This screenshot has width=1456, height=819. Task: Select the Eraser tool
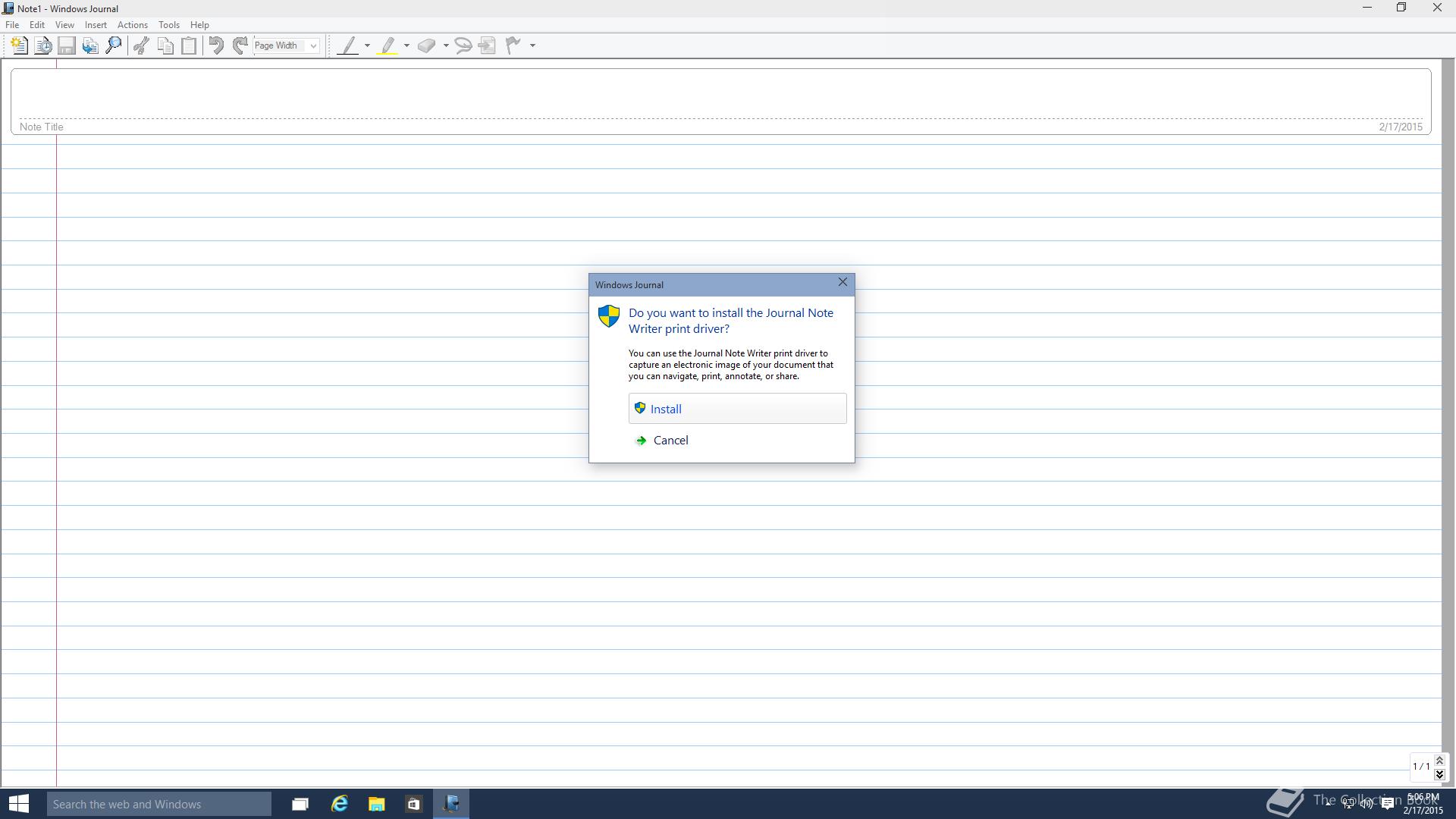point(427,45)
